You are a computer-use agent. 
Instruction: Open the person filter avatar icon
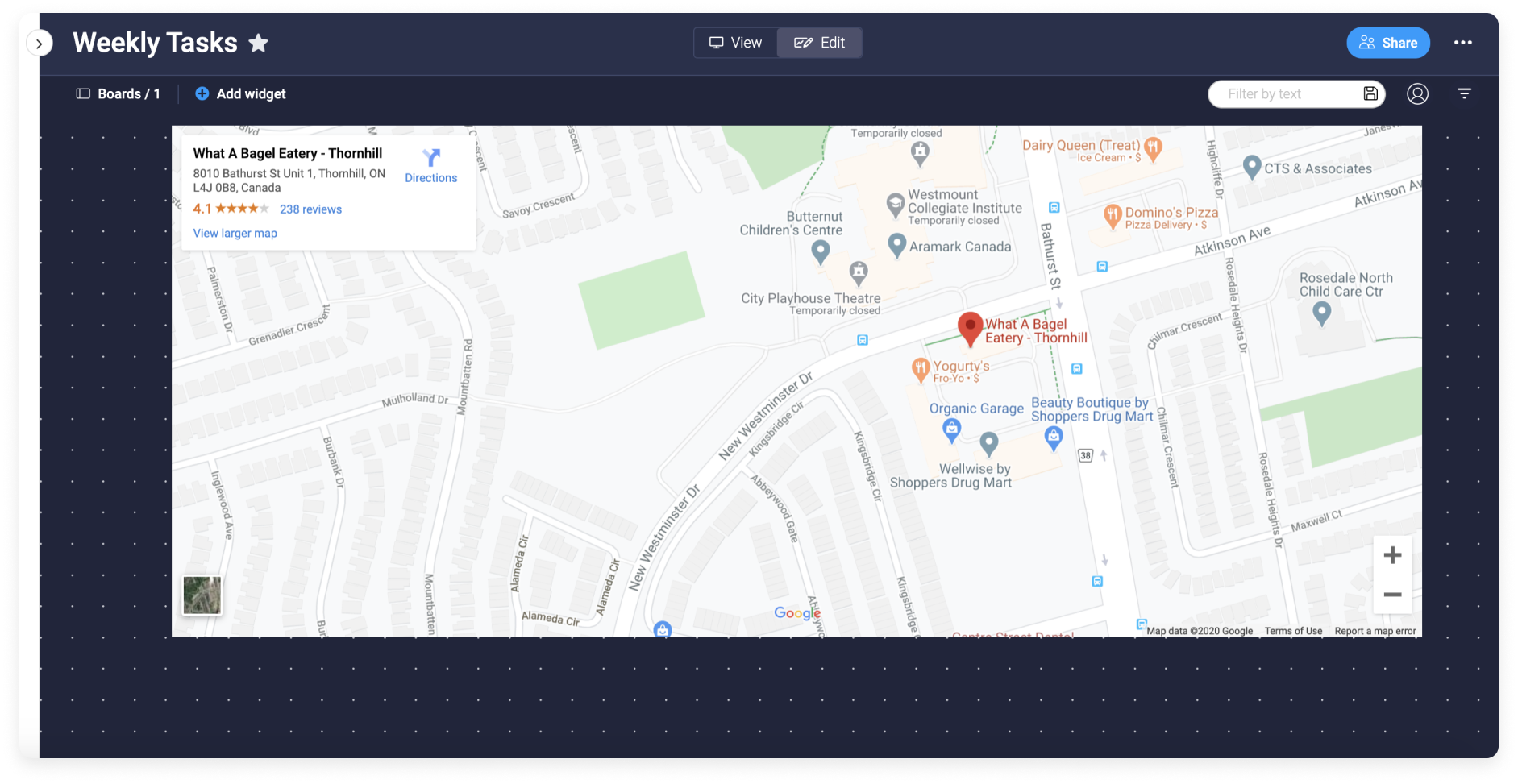click(1418, 94)
